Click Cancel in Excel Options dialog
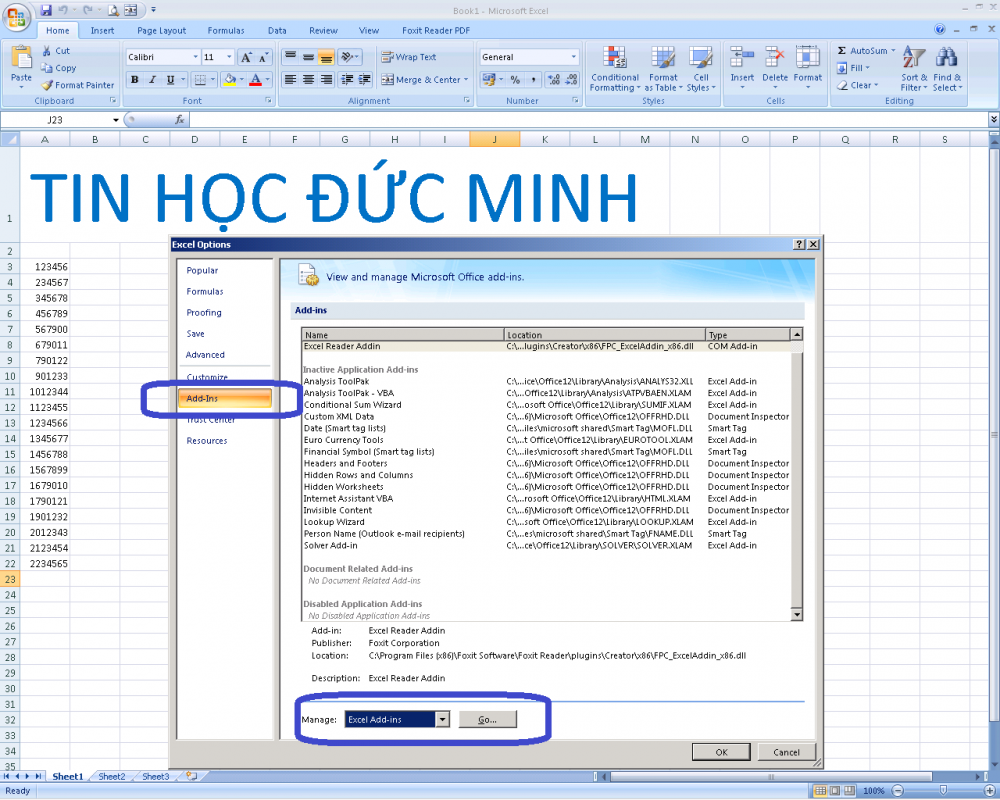 coord(786,752)
